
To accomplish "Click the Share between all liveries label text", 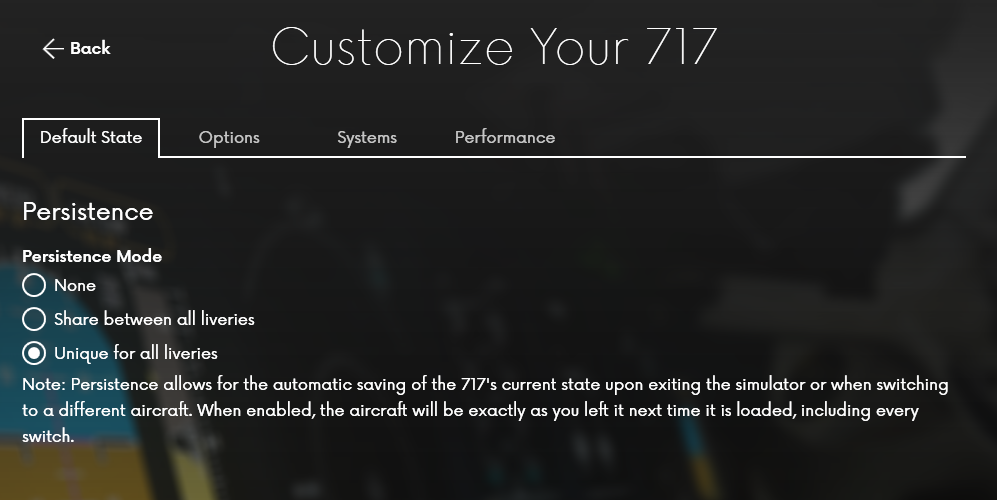I will (x=154, y=319).
